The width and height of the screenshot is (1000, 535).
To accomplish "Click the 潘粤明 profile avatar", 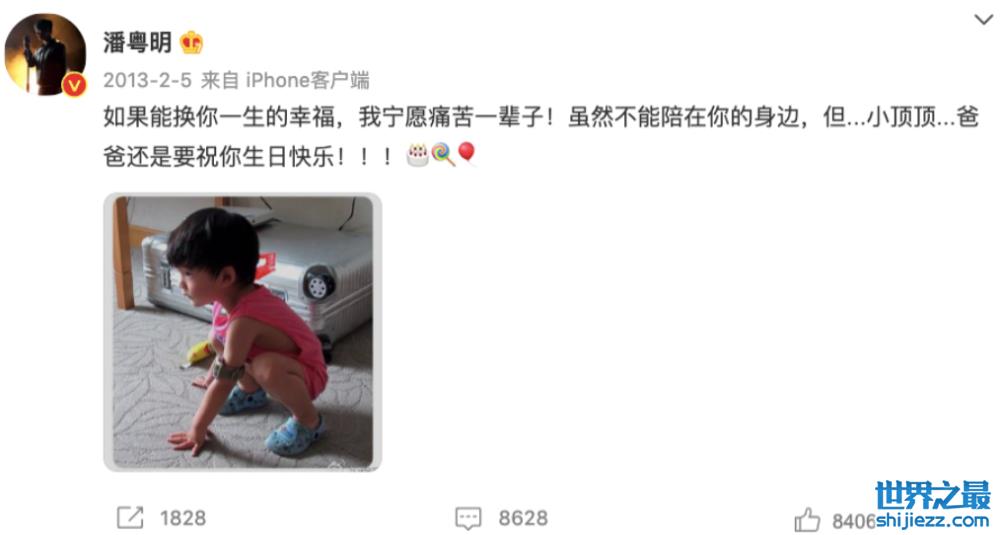I will pos(45,54).
